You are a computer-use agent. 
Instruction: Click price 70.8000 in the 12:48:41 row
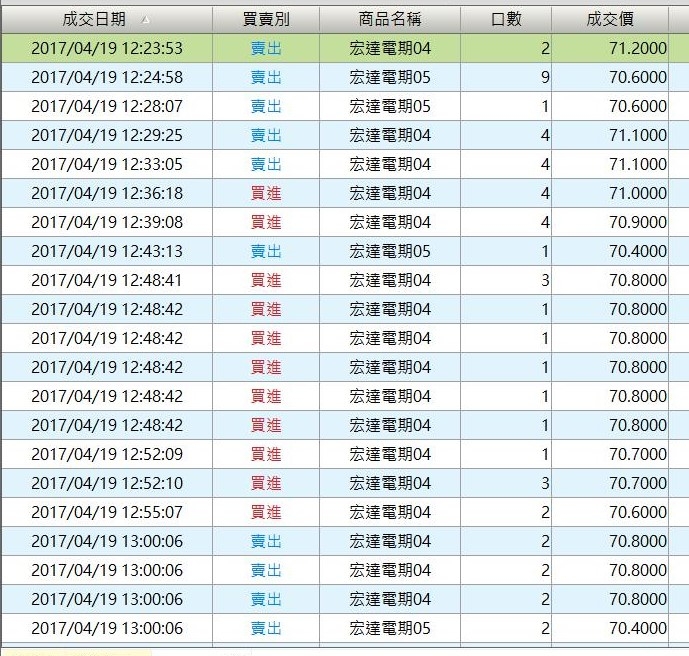coord(638,280)
